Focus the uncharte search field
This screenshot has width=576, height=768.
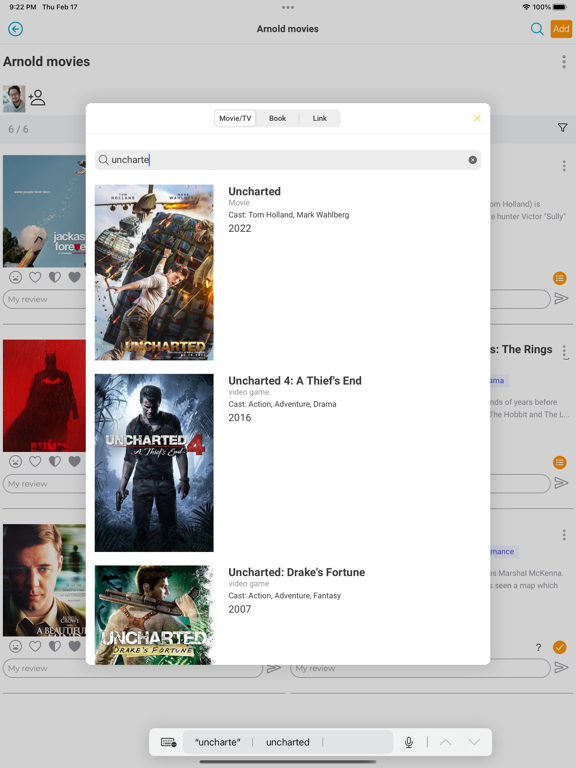tap(288, 160)
